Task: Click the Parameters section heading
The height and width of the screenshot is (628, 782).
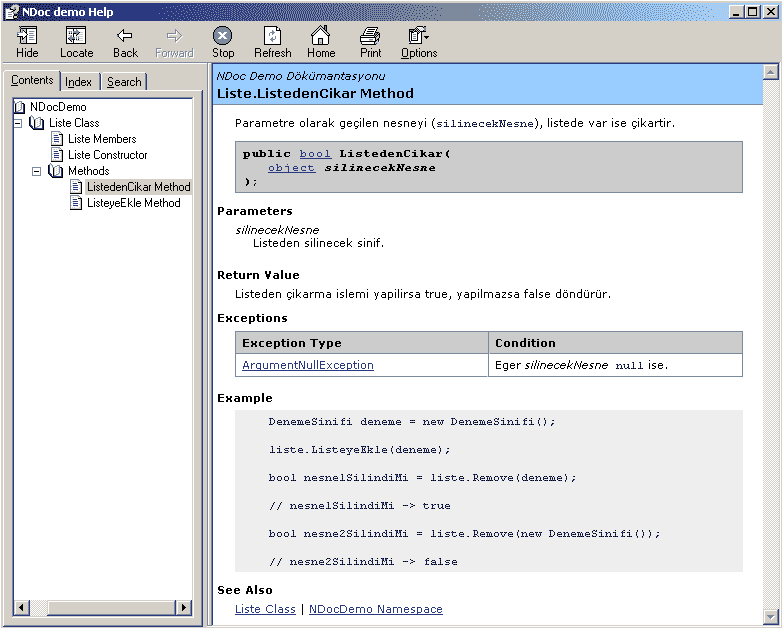Action: point(255,211)
